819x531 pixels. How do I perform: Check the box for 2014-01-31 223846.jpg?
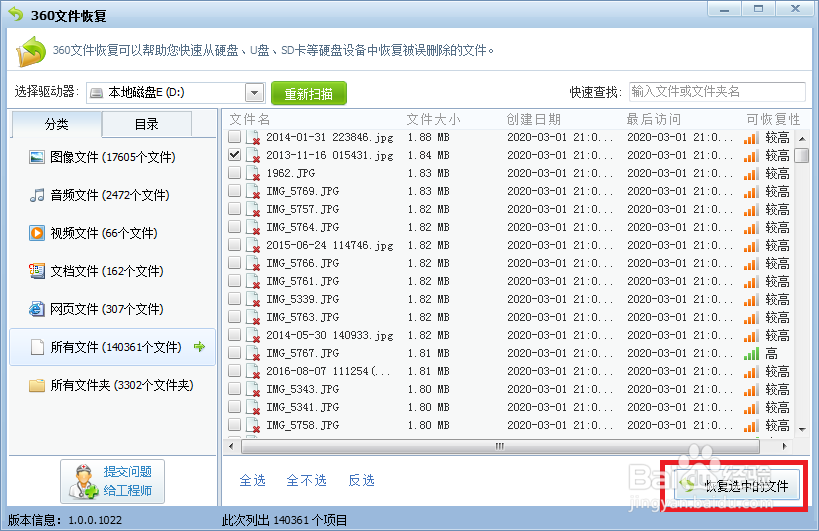tap(235, 137)
